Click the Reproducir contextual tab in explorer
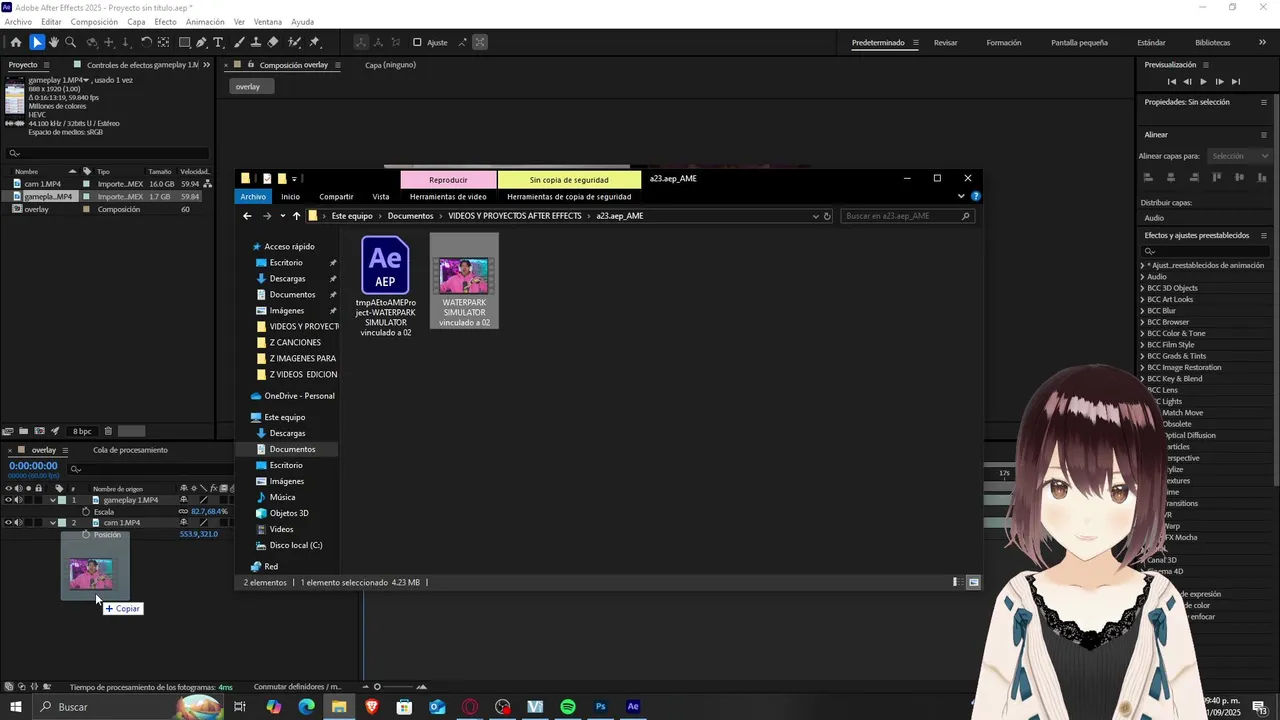Image resolution: width=1280 pixels, height=720 pixels. [448, 180]
